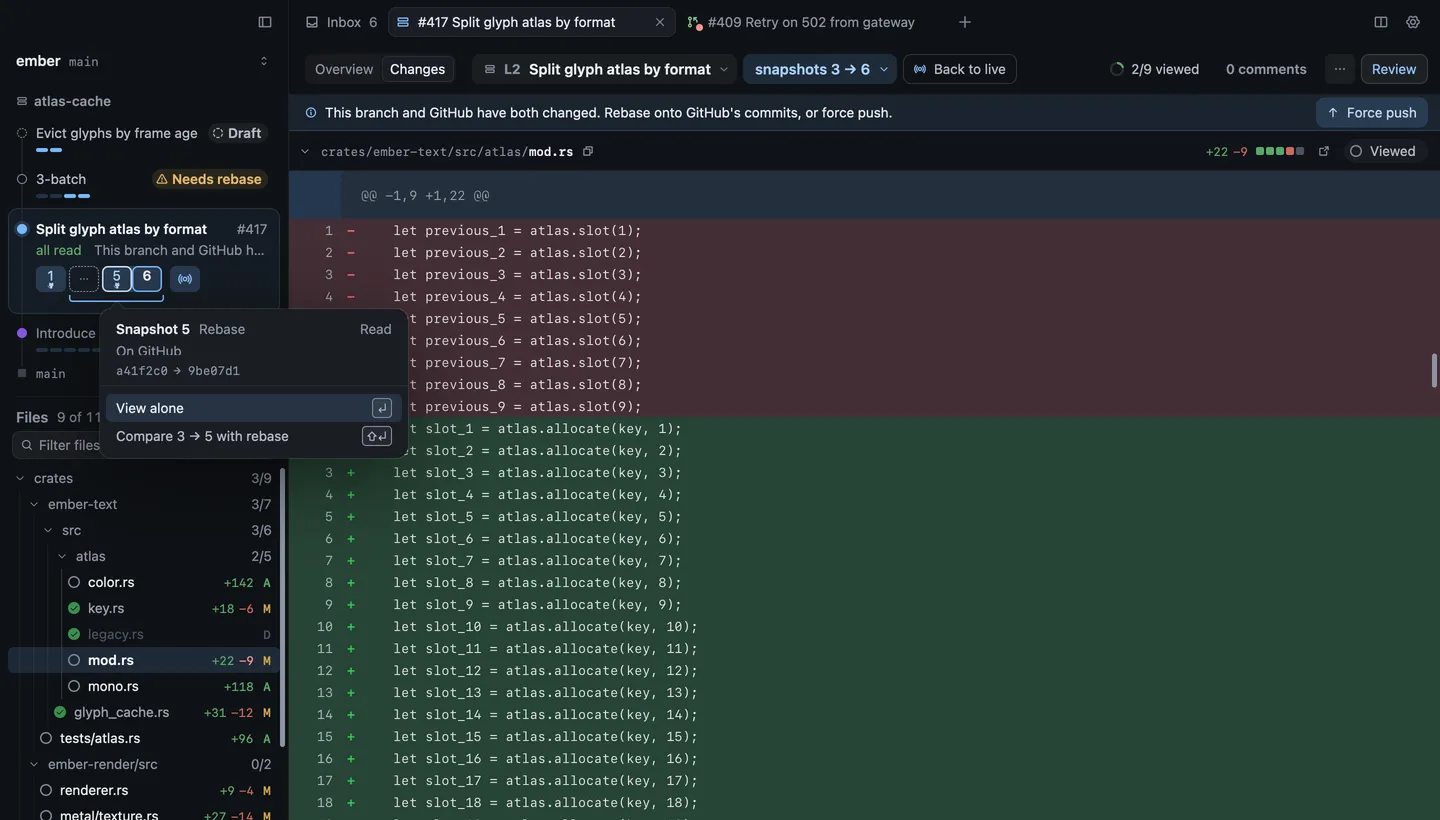Click the live broadcast chip beside snapshot 6
Screen dimensions: 1440x820
(185, 279)
